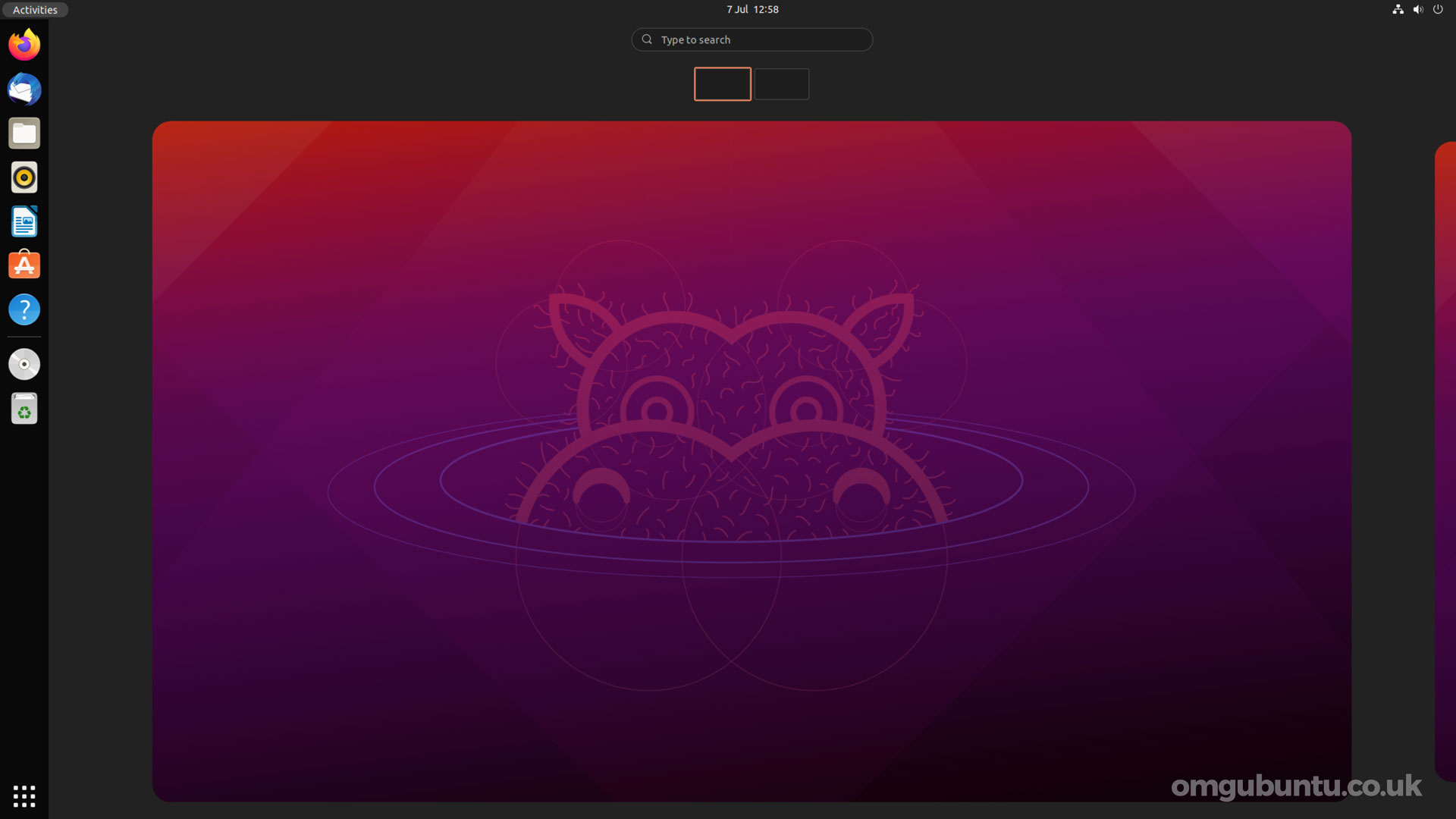Show all applications grid
The height and width of the screenshot is (819, 1456).
[24, 795]
